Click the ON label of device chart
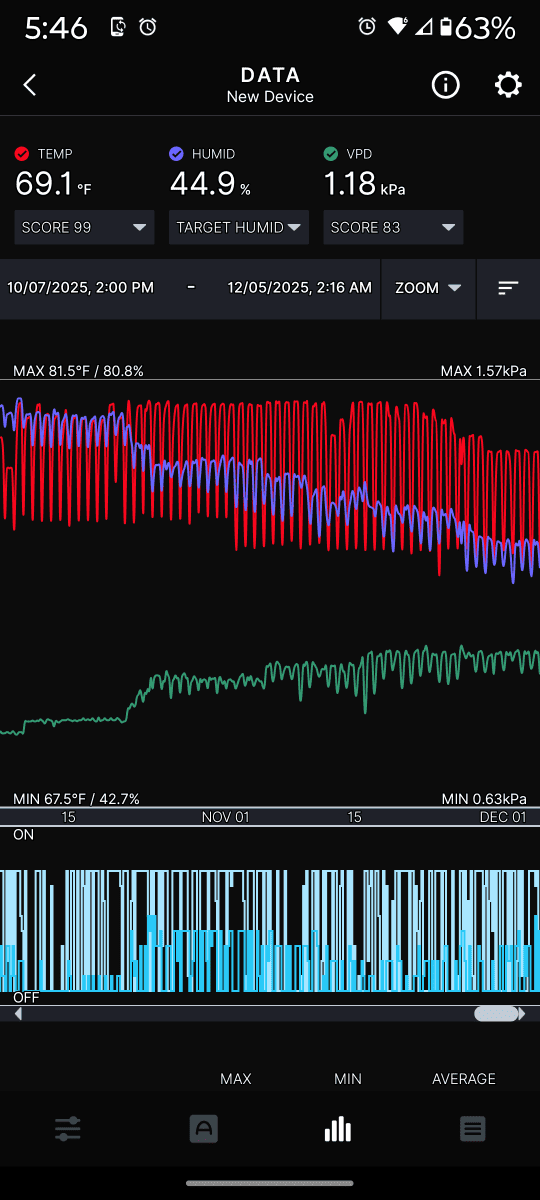The width and height of the screenshot is (540, 1200). 23,834
